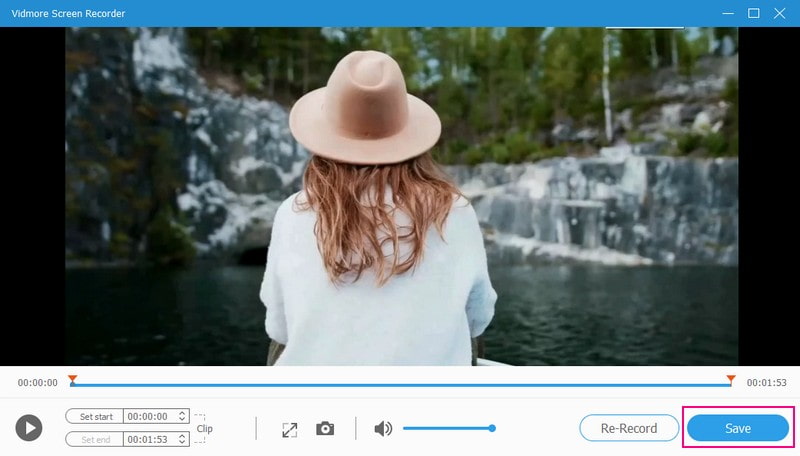Click the end time stepper arrows
The image size is (800, 456).
[x=182, y=439]
